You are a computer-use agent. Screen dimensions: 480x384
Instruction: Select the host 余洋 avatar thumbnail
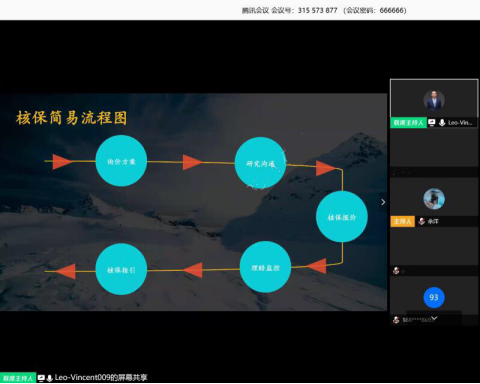[434, 199]
